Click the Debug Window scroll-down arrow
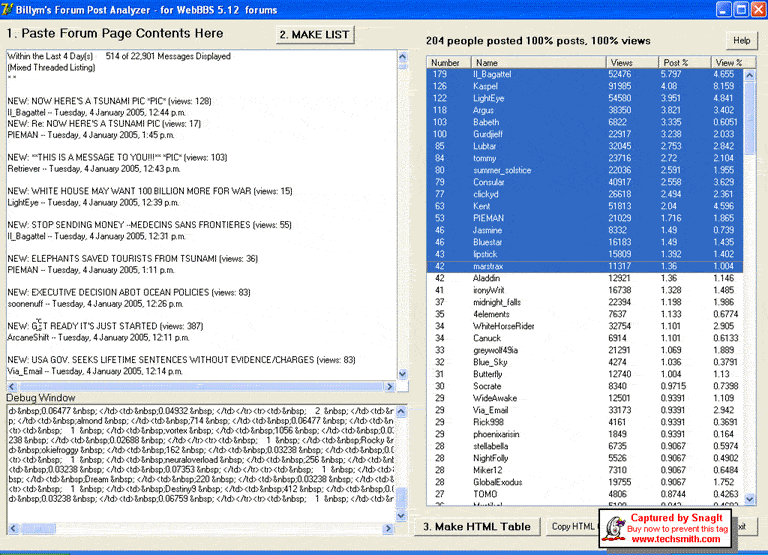Image resolution: width=768 pixels, height=555 pixels. pos(401,516)
